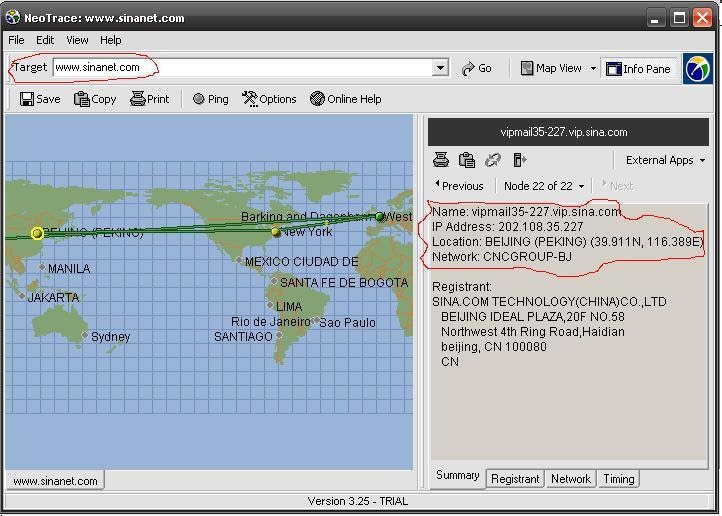Click the Go button to trace

coord(477,69)
